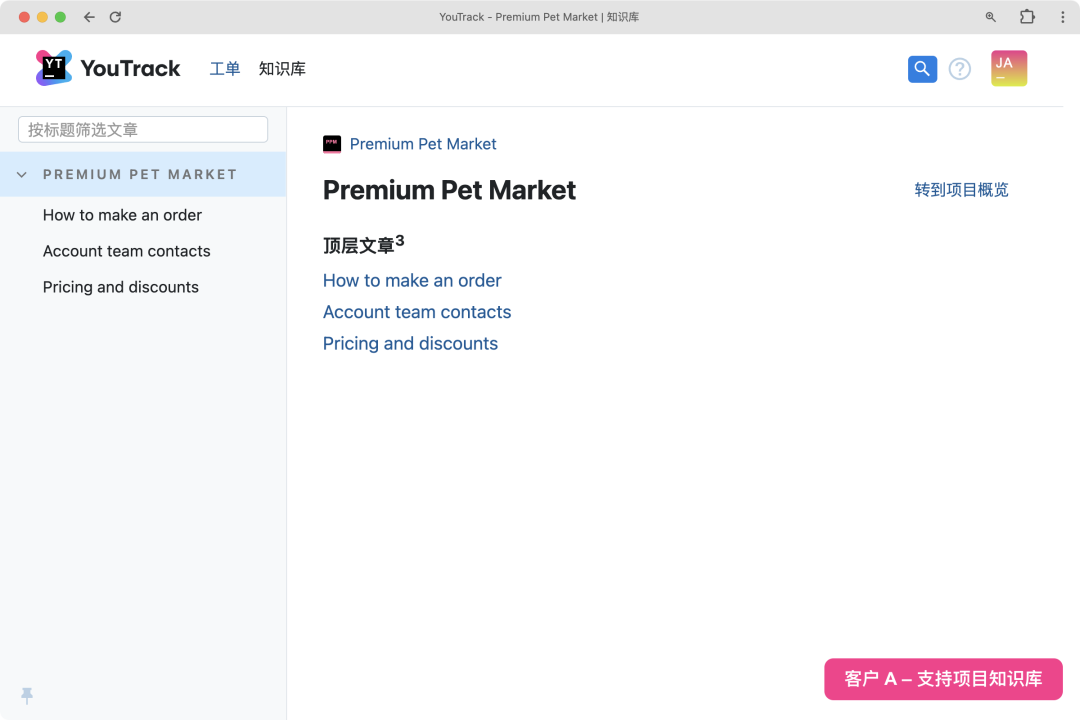Image resolution: width=1080 pixels, height=720 pixels.
Task: Open the browser three-dot menu
Action: tap(1063, 17)
